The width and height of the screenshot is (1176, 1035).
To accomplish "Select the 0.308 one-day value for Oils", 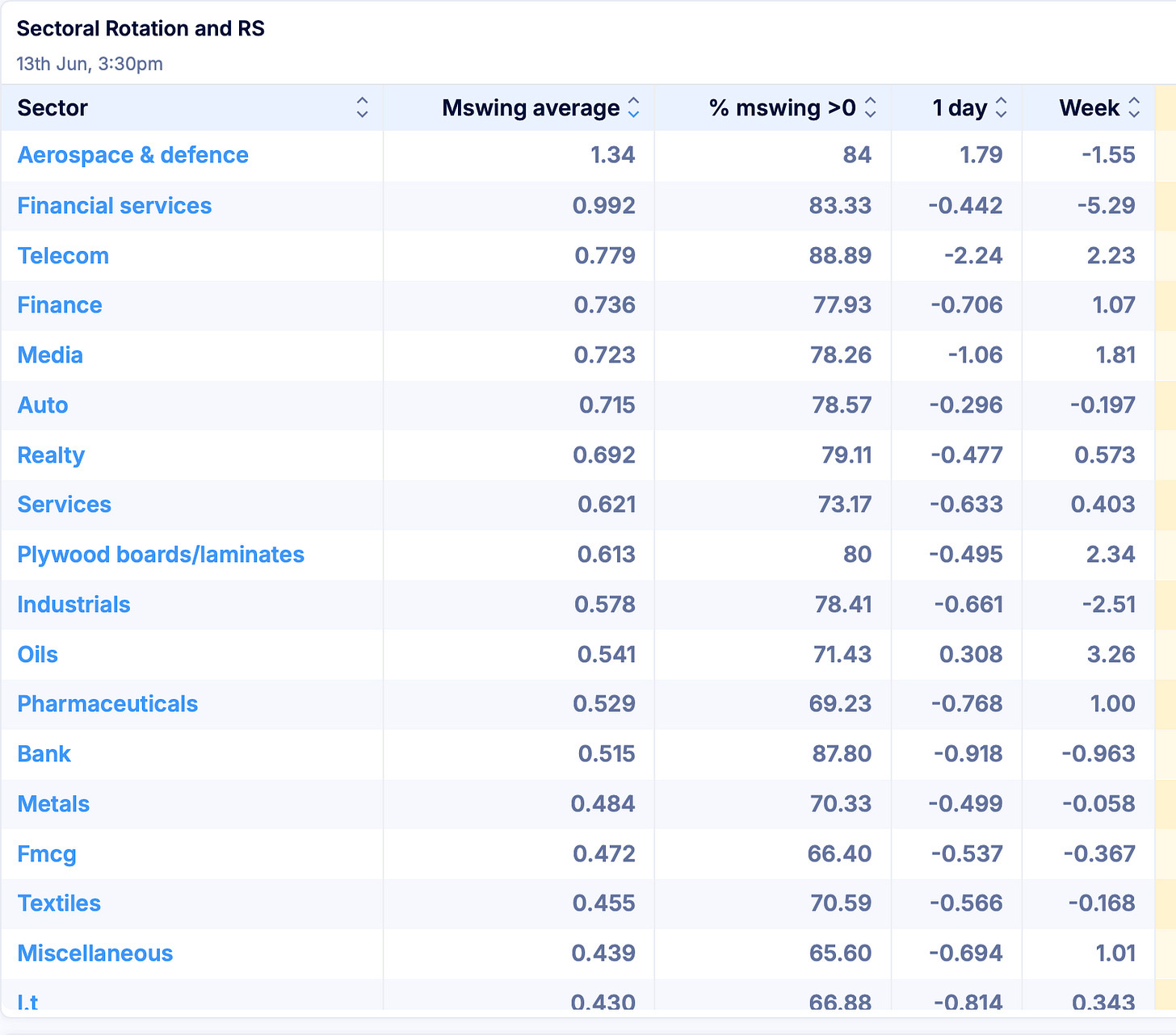I will [x=970, y=655].
